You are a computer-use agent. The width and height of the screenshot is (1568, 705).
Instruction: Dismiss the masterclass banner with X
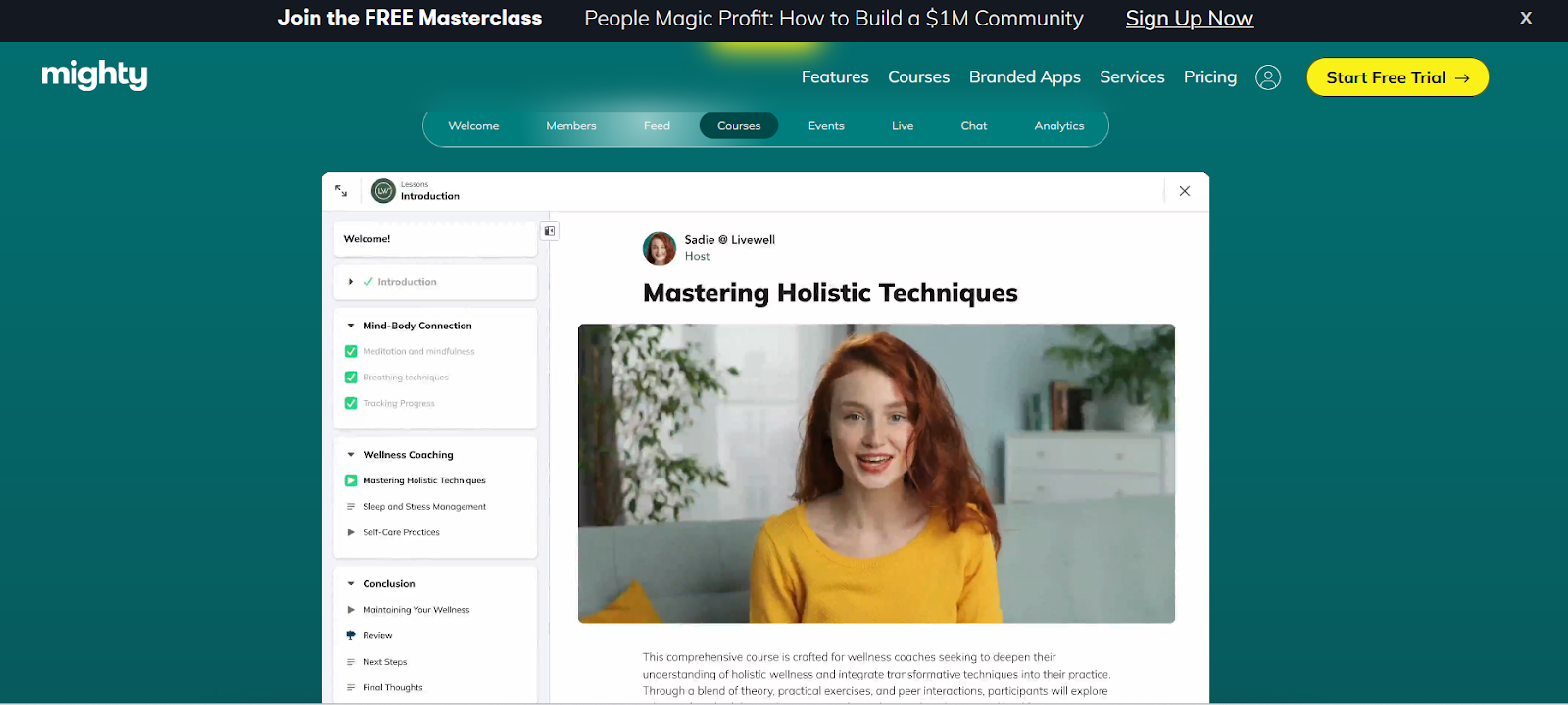coord(1526,18)
